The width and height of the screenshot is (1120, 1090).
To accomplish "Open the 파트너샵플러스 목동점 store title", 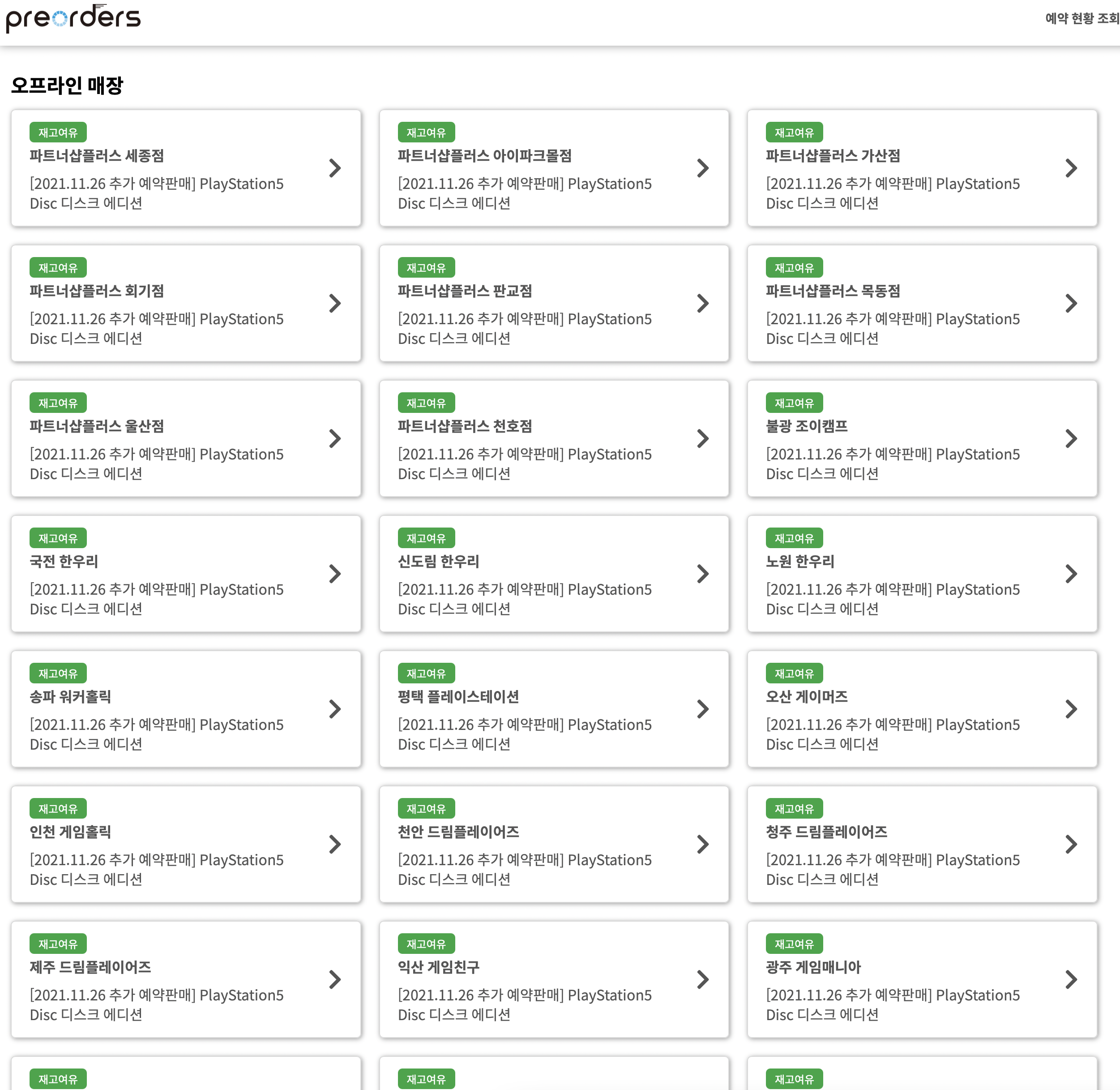I will (x=833, y=291).
